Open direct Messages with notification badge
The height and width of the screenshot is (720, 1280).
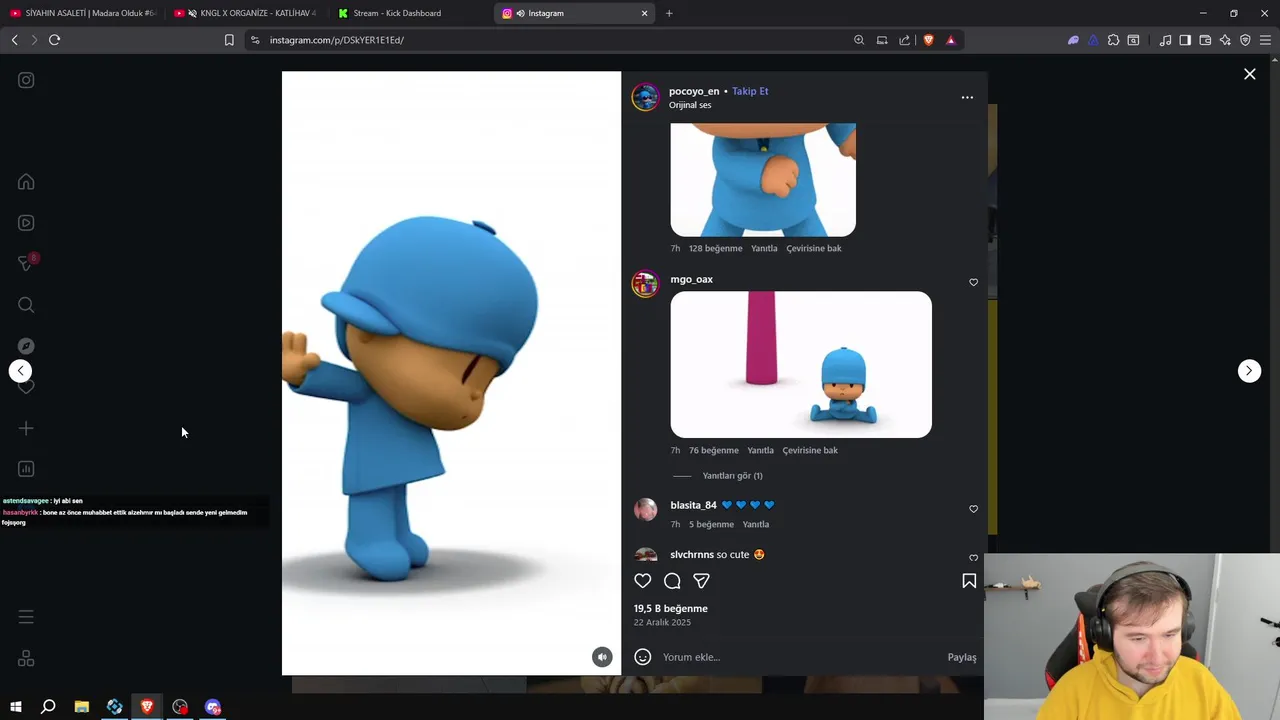click(27, 263)
